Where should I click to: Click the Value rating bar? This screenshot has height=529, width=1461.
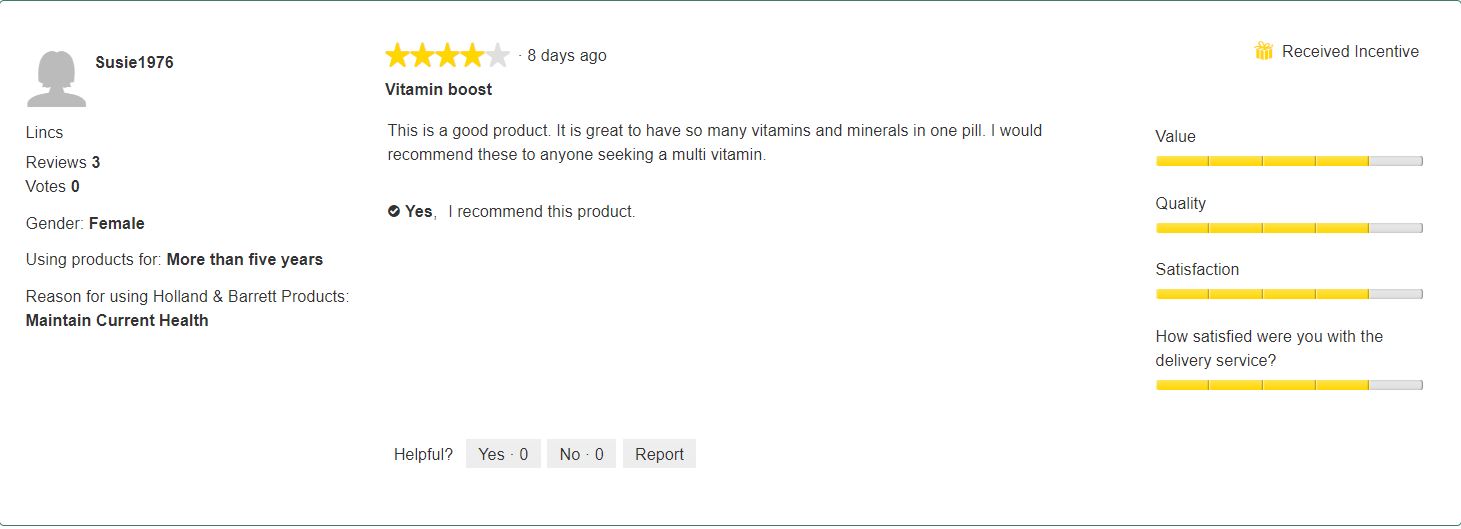pos(1289,161)
